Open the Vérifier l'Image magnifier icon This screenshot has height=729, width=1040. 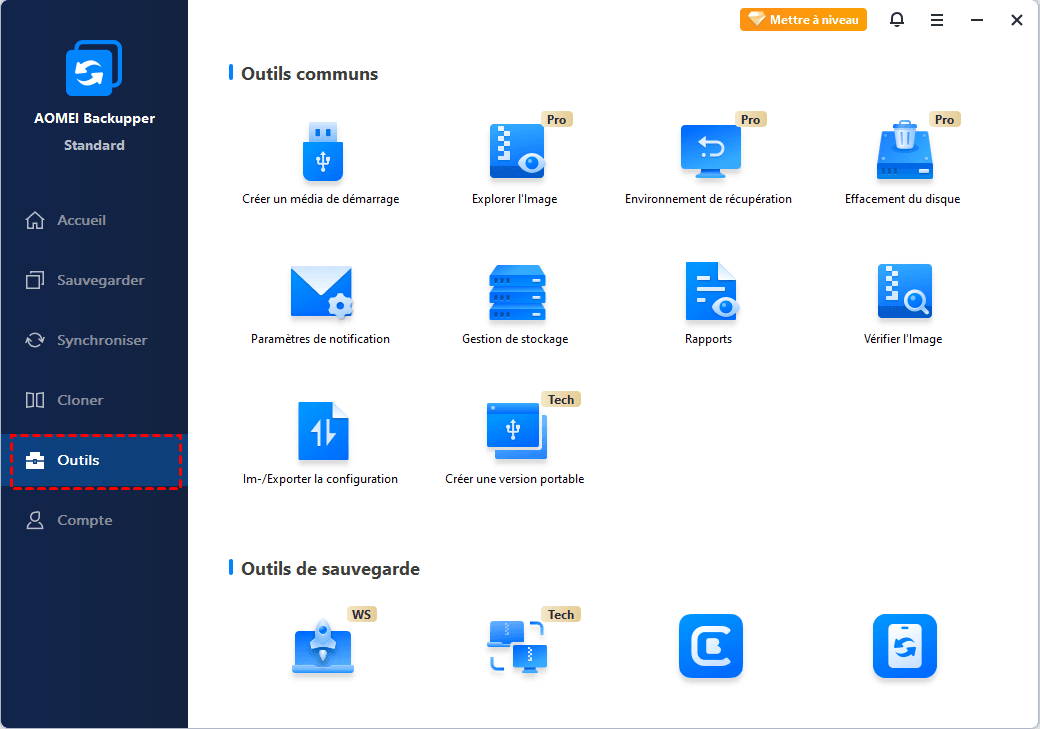click(x=905, y=291)
